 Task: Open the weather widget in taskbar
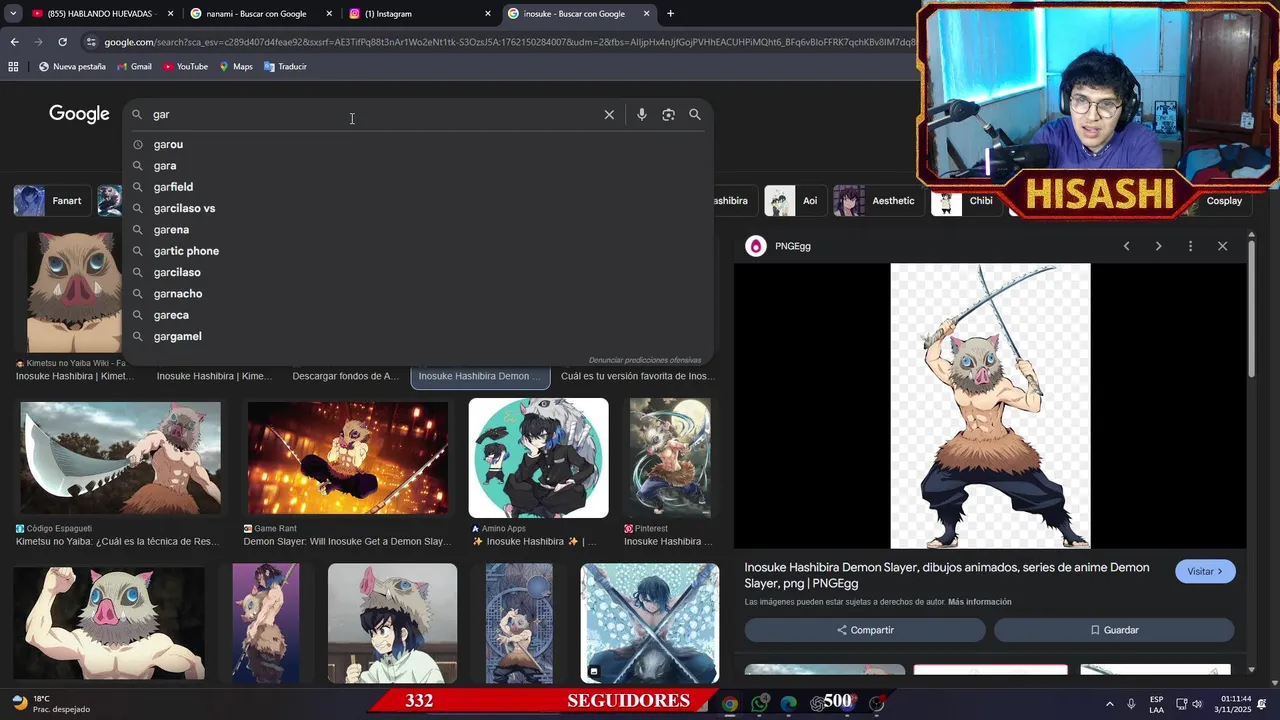coord(50,704)
